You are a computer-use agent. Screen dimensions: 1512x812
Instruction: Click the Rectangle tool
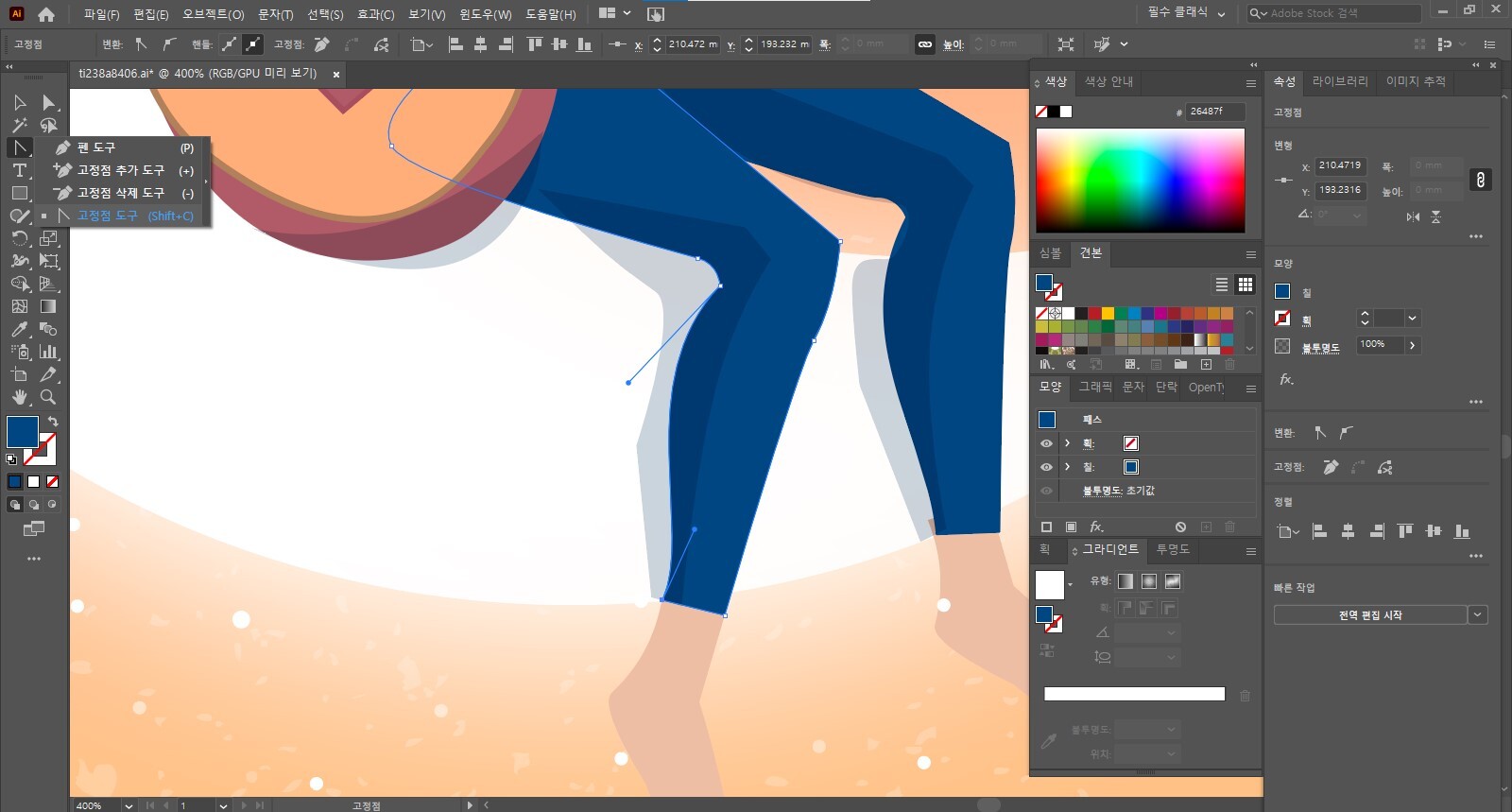pos(19,193)
